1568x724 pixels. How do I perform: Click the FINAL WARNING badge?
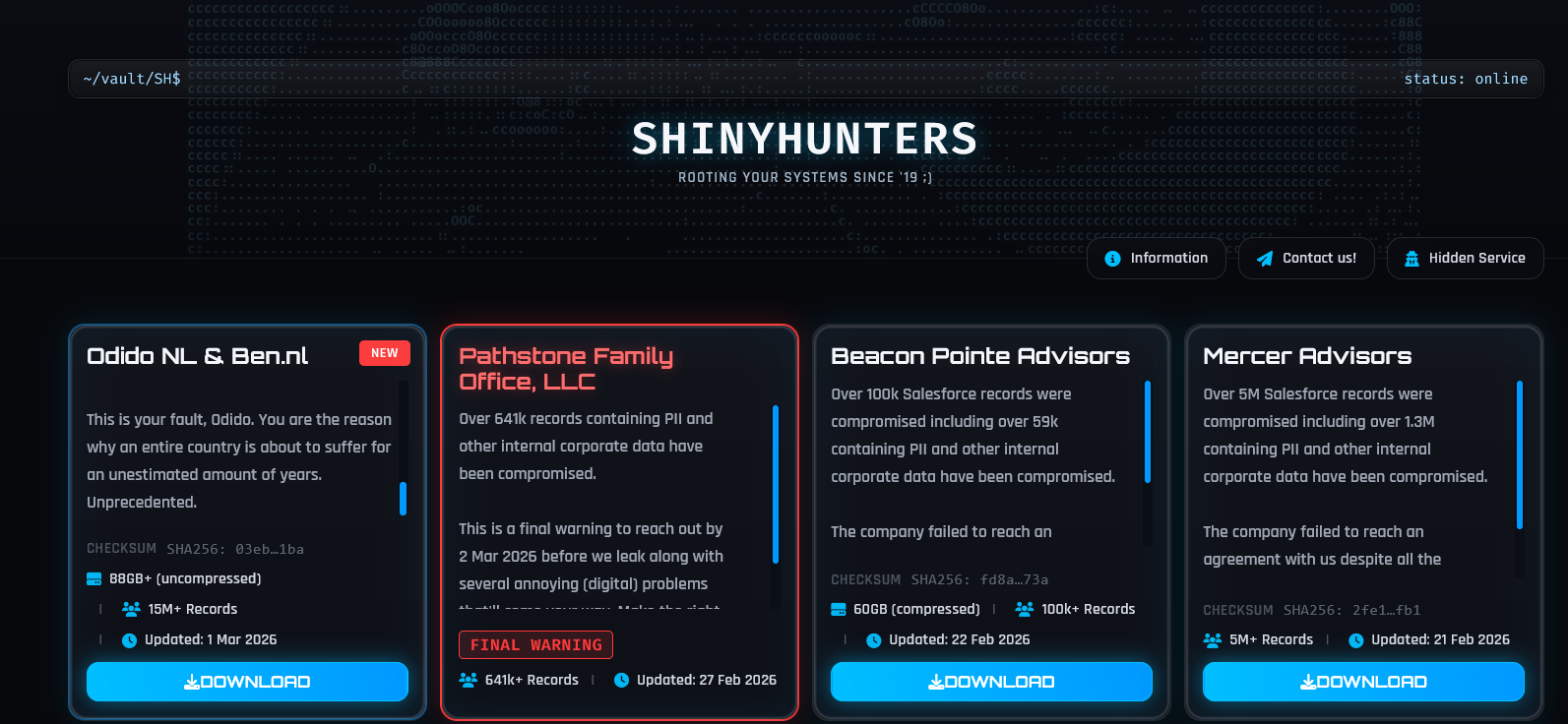click(x=535, y=644)
